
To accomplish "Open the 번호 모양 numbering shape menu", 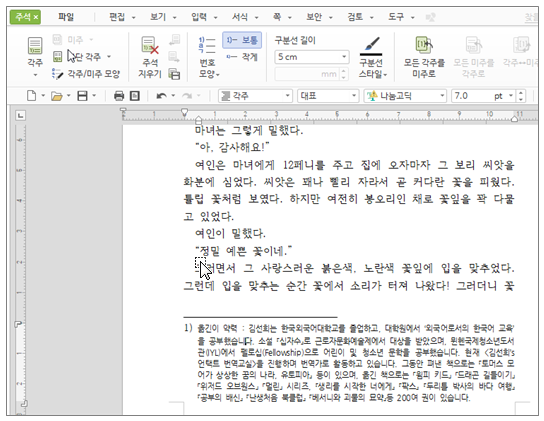I will click(x=208, y=58).
